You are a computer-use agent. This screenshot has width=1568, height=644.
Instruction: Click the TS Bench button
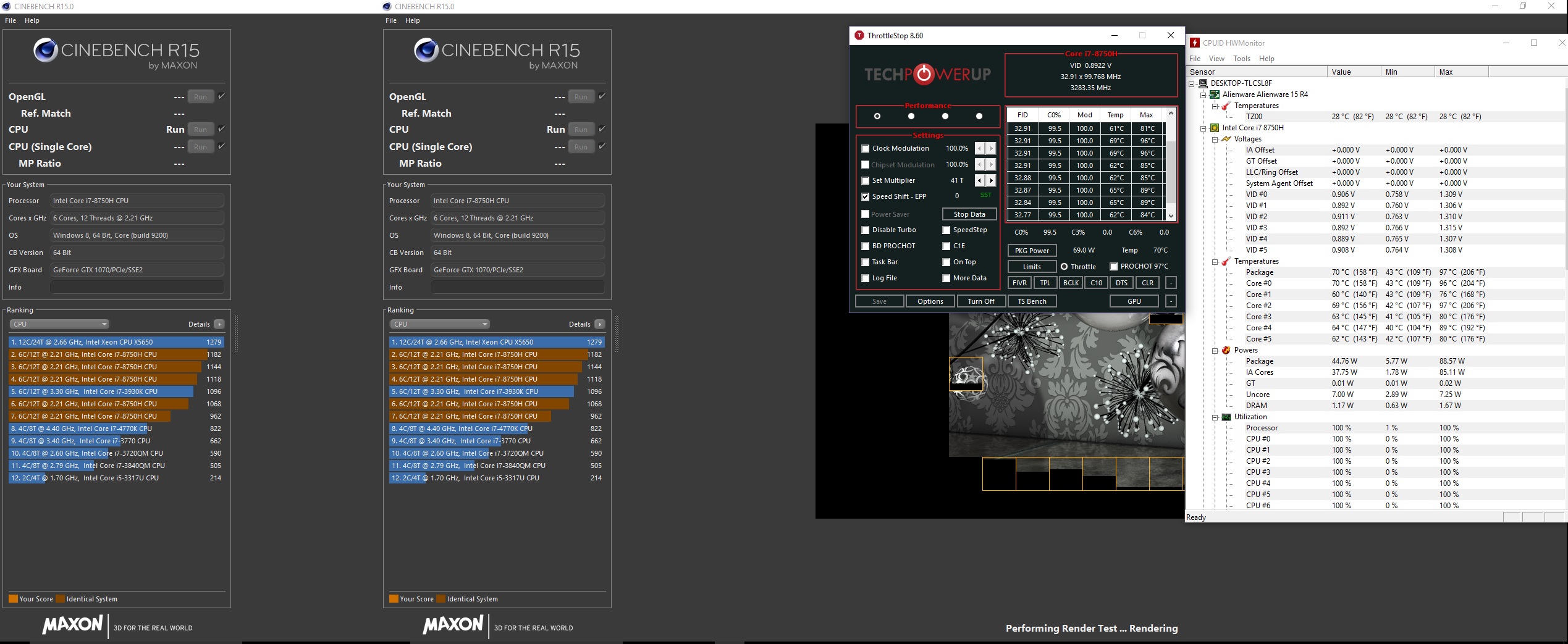tap(1032, 301)
